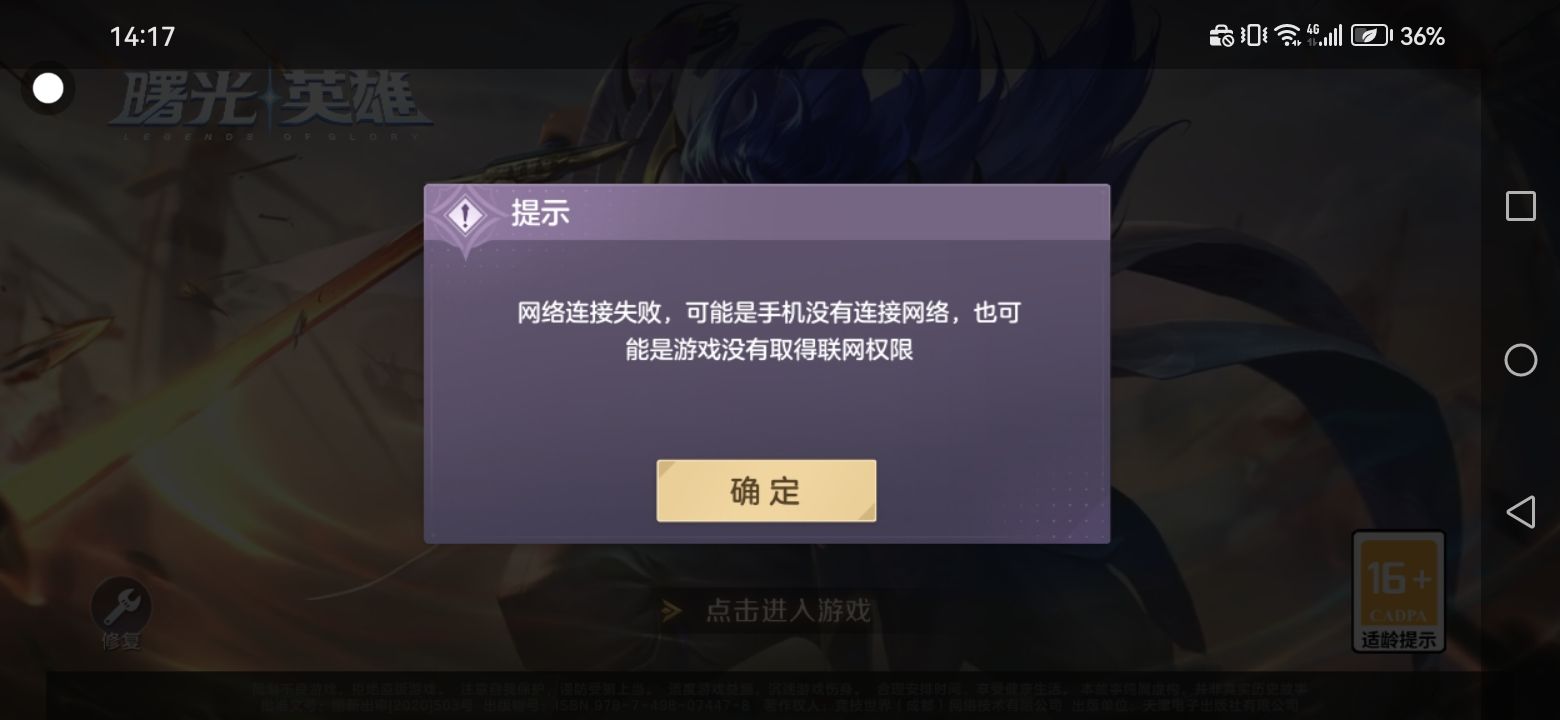
Task: Tap the Wi-Fi status icon
Action: [x=1287, y=36]
